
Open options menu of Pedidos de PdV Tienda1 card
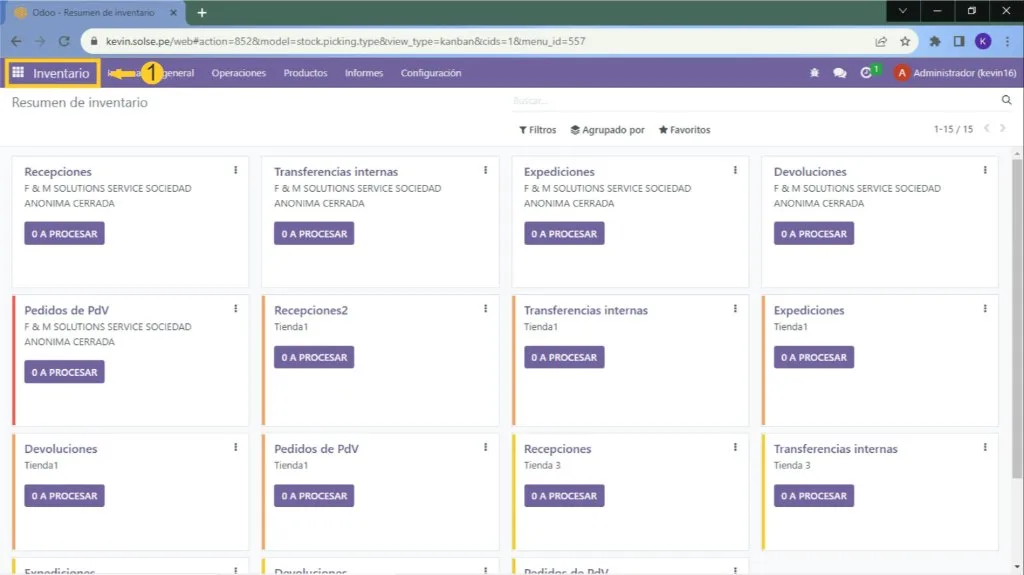(485, 447)
